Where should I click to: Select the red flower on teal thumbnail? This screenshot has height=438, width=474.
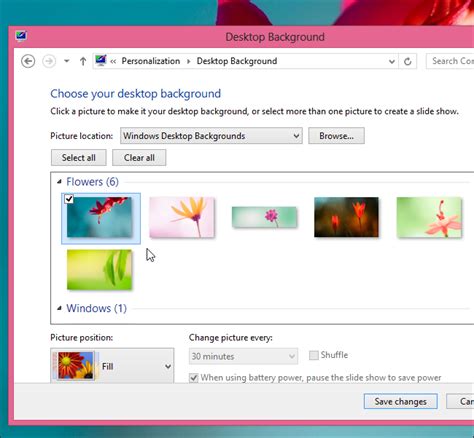coord(100,217)
